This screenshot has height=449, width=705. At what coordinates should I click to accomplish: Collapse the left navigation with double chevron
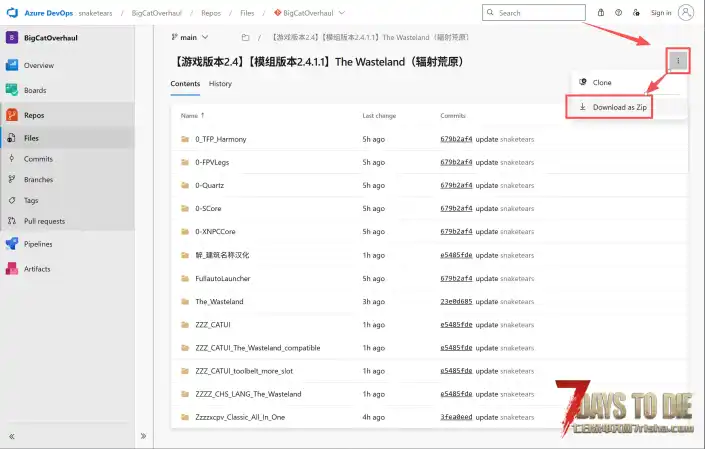click(x=12, y=436)
